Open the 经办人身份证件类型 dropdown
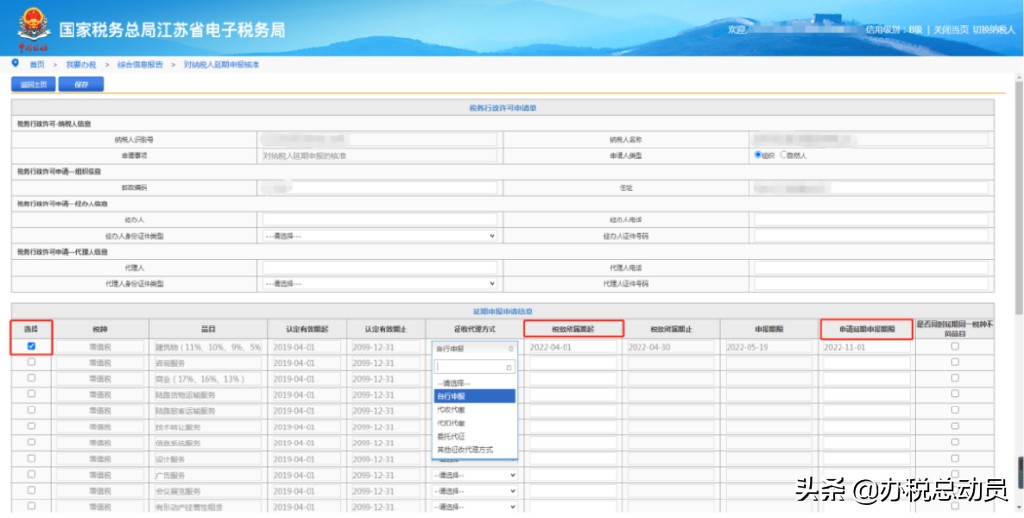Viewport: 1024px width, 518px height. click(x=379, y=236)
